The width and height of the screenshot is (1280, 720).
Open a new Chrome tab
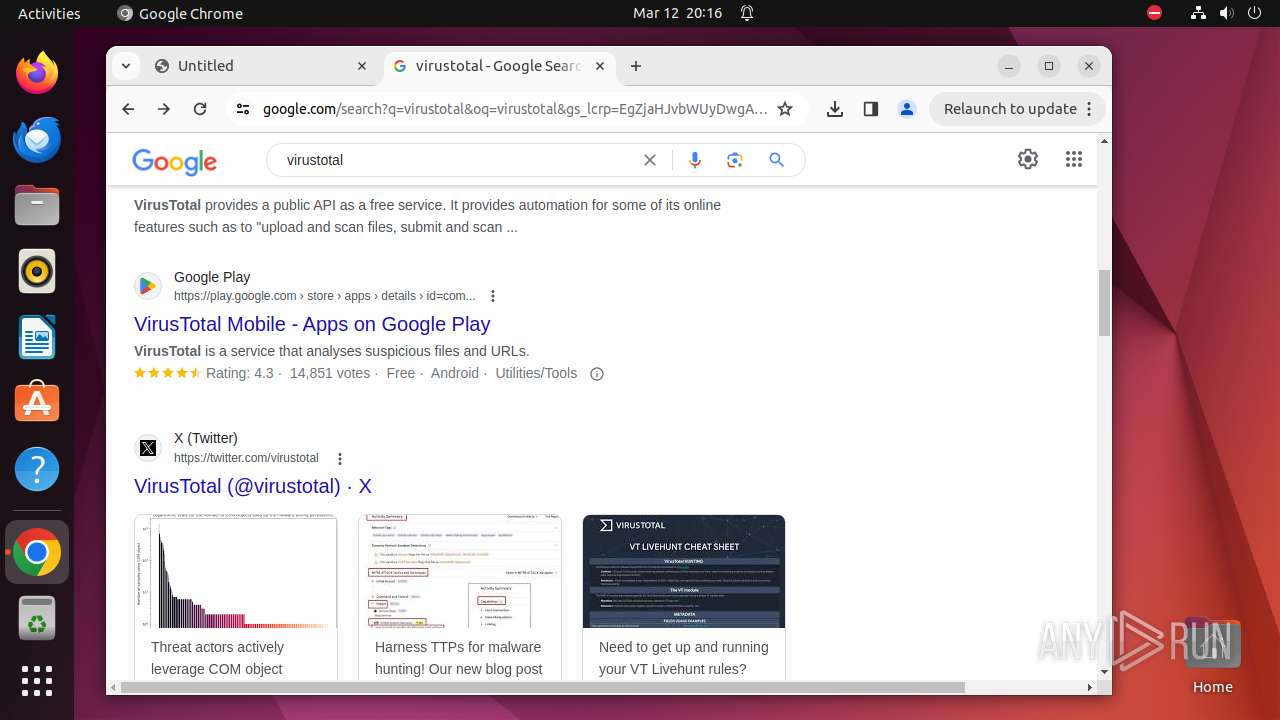click(636, 66)
